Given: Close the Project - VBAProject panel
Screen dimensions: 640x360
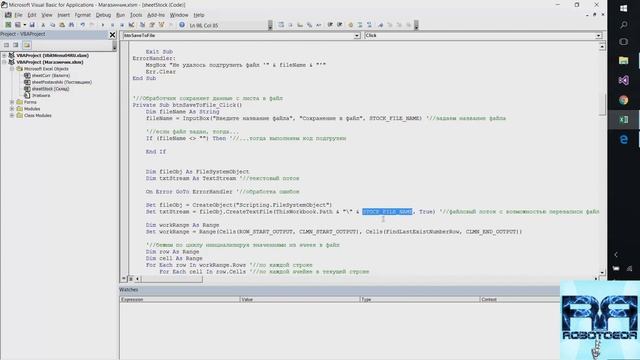Looking at the screenshot, I should coord(112,35).
